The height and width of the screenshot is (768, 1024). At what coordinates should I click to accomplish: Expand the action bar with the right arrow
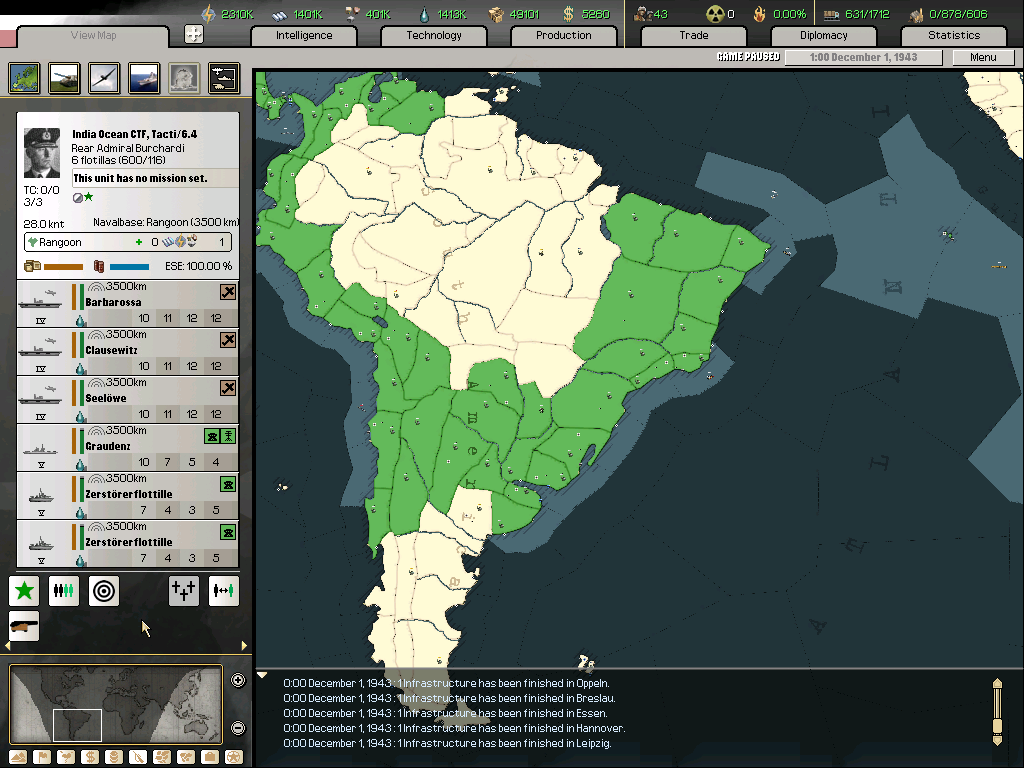coord(243,646)
